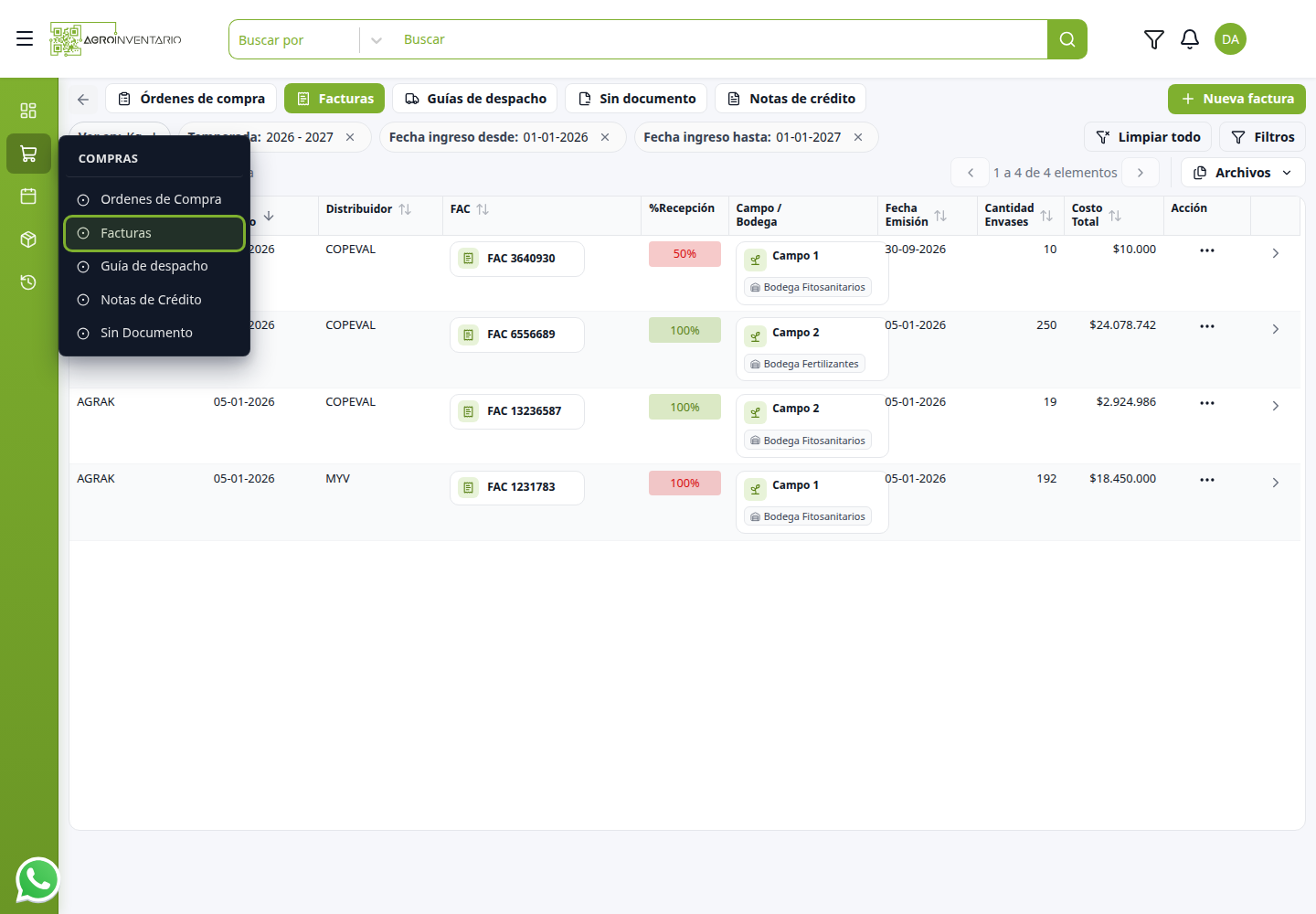
Task: Open the history clock sidebar icon
Action: pos(28,282)
